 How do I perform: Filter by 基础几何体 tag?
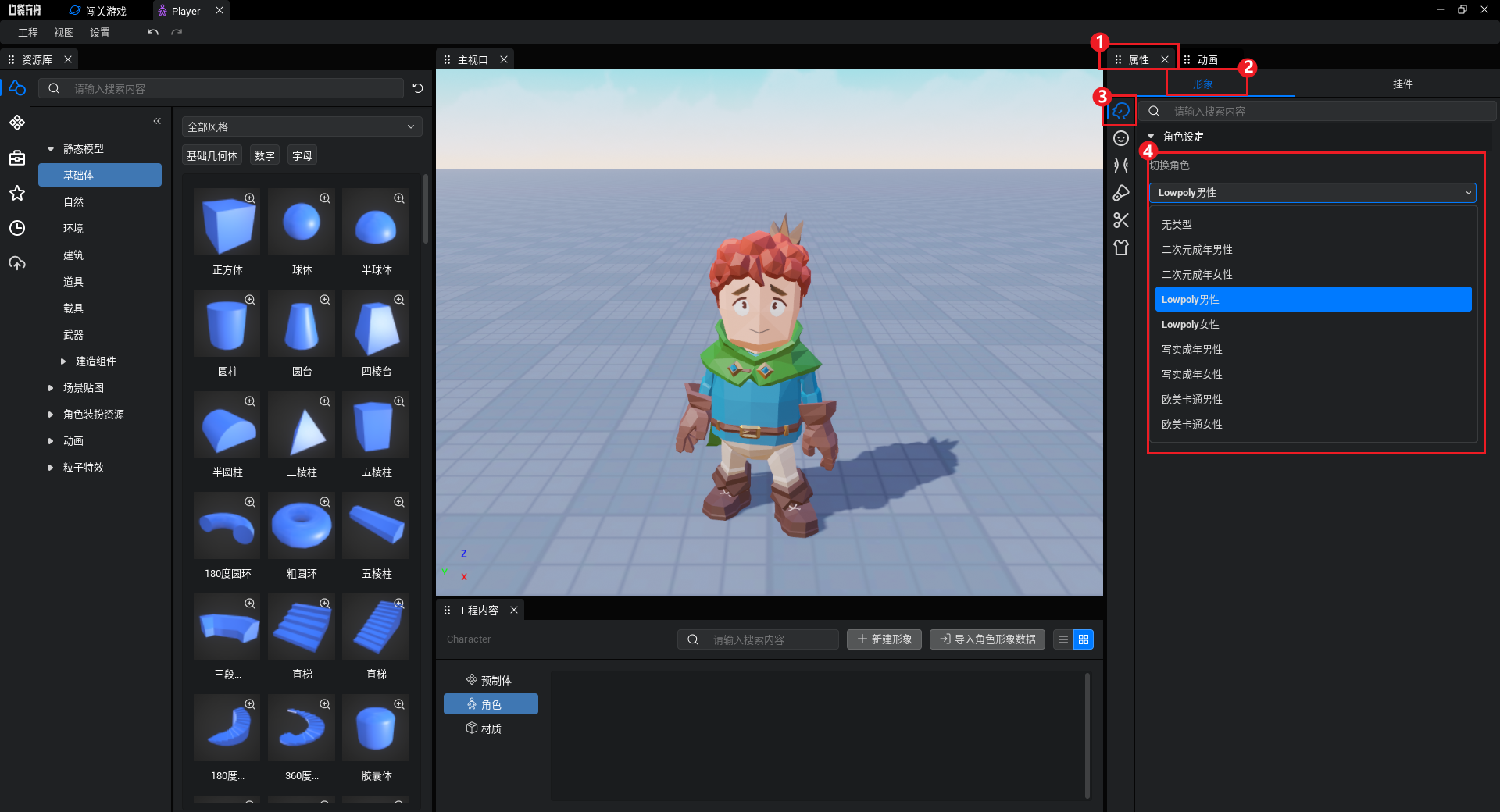(x=212, y=155)
